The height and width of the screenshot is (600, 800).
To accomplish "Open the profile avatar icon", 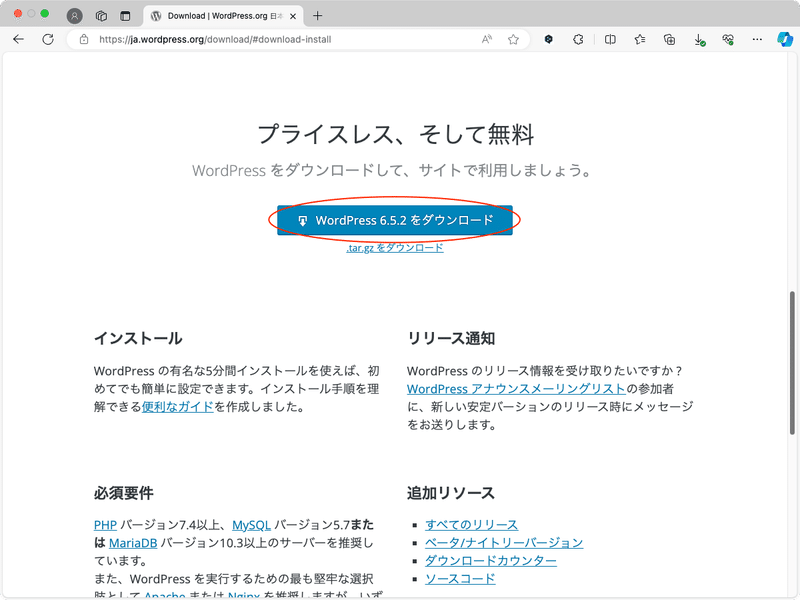I will (x=74, y=16).
